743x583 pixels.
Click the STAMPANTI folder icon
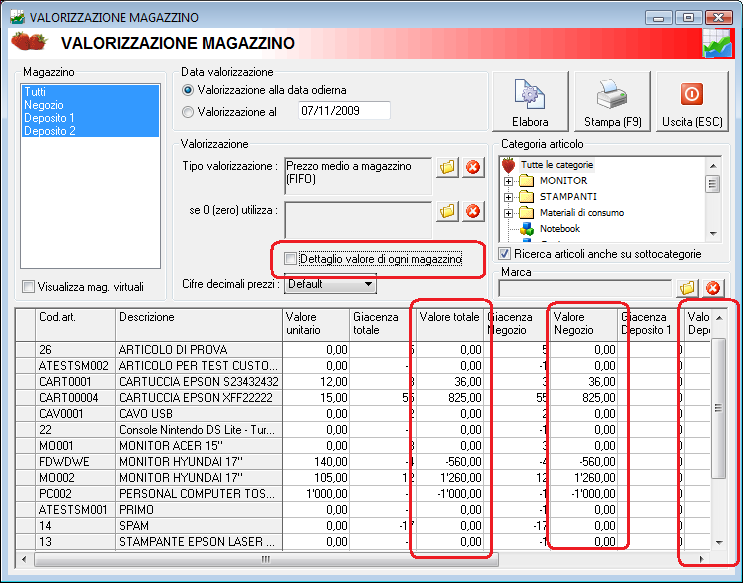526,196
